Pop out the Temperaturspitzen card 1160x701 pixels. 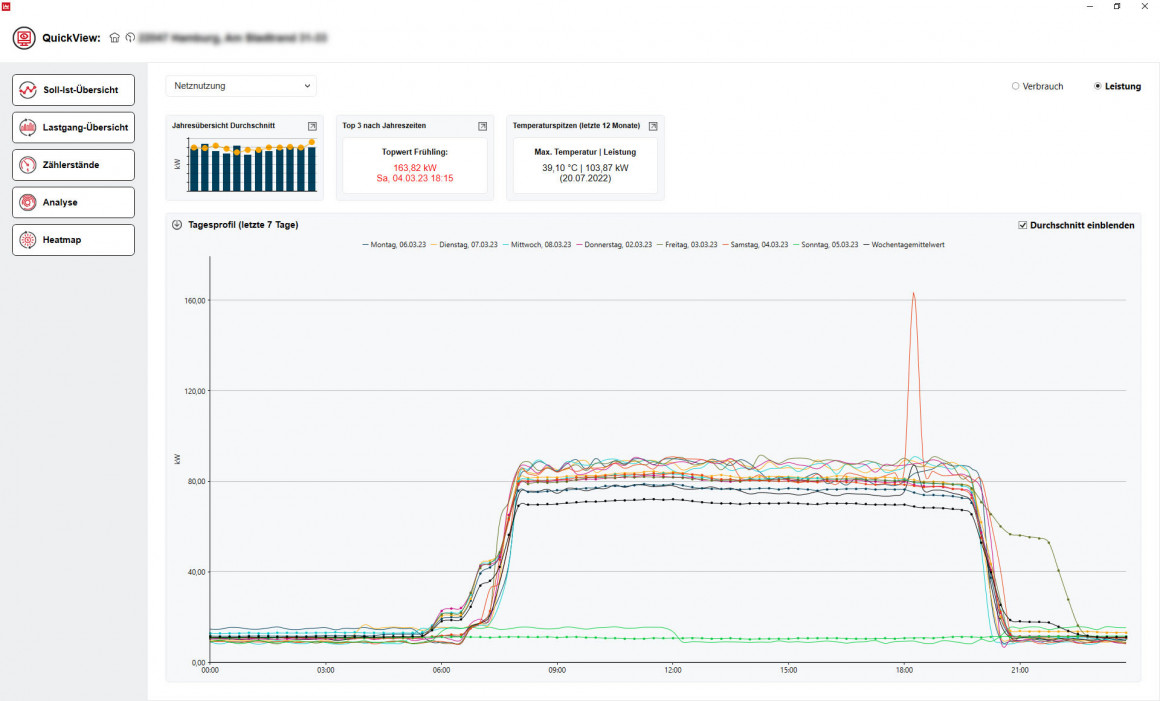[x=653, y=126]
